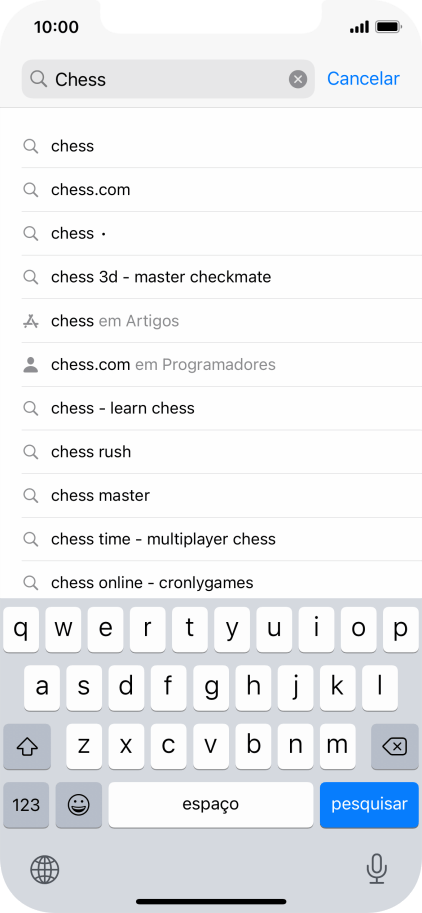Screen dimensions: 422x913
Task: Tap the magnifier icon in search field
Action: point(38,79)
